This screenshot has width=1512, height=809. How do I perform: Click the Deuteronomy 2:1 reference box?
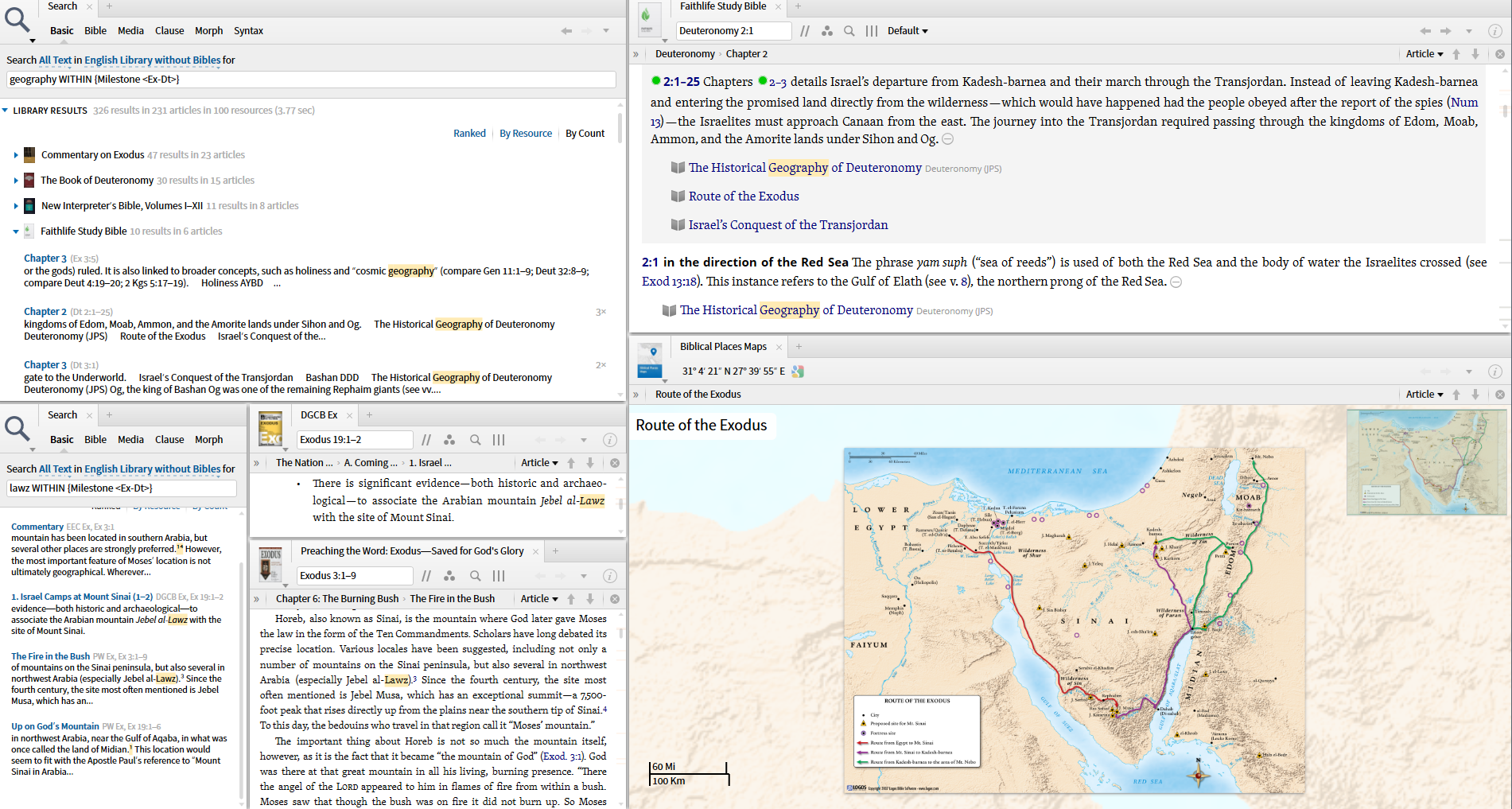coord(733,31)
